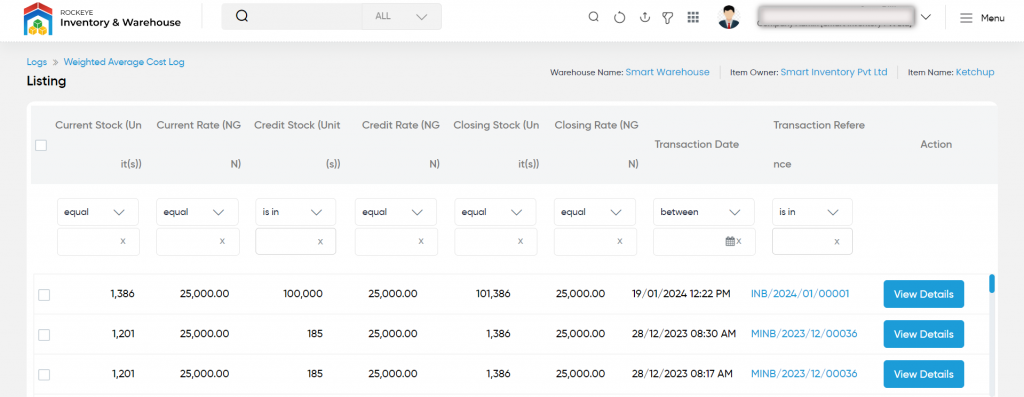Image resolution: width=1024 pixels, height=397 pixels.
Task: Click the vertical scrollbar thumb of table
Action: pyautogui.click(x=991, y=283)
